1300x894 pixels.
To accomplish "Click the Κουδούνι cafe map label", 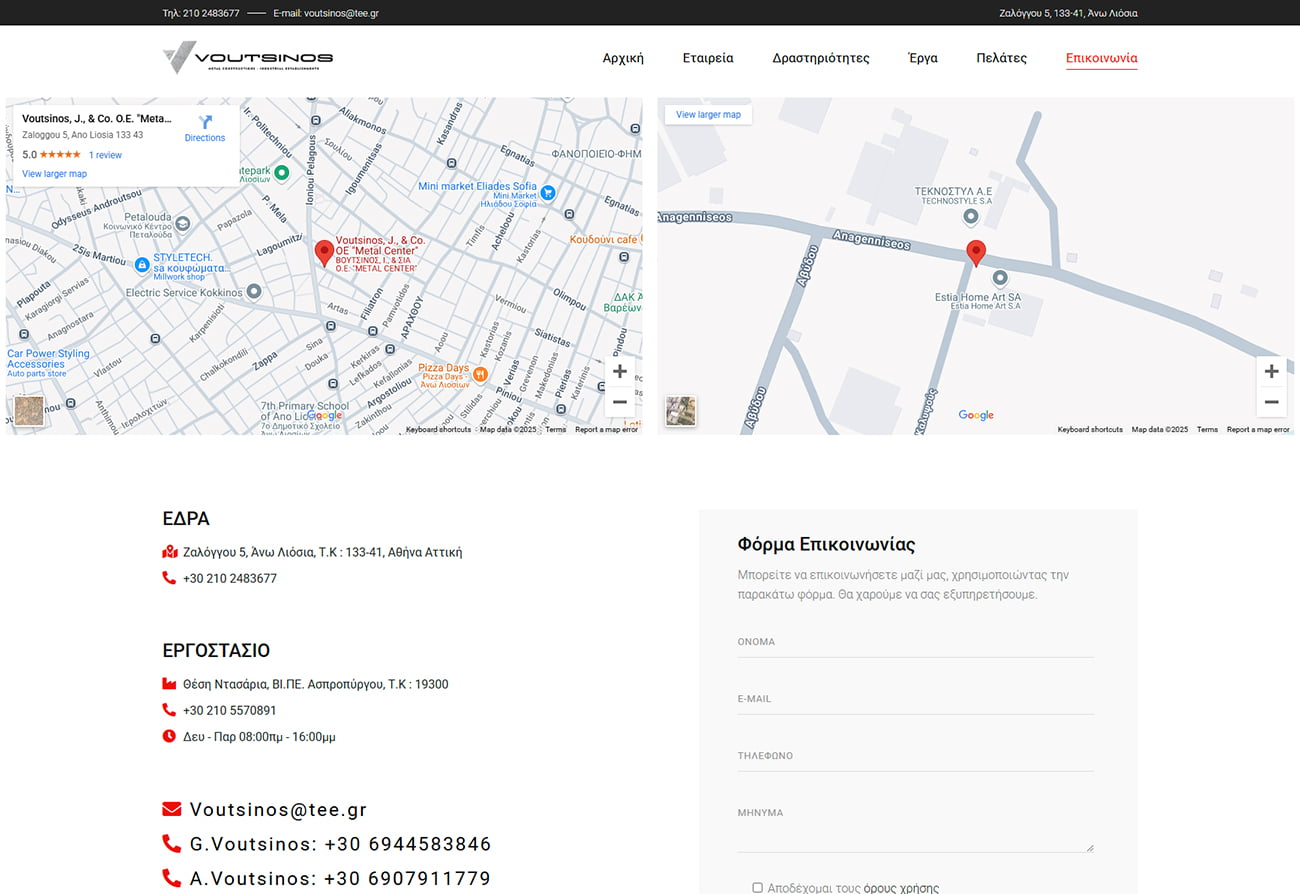I will (605, 239).
